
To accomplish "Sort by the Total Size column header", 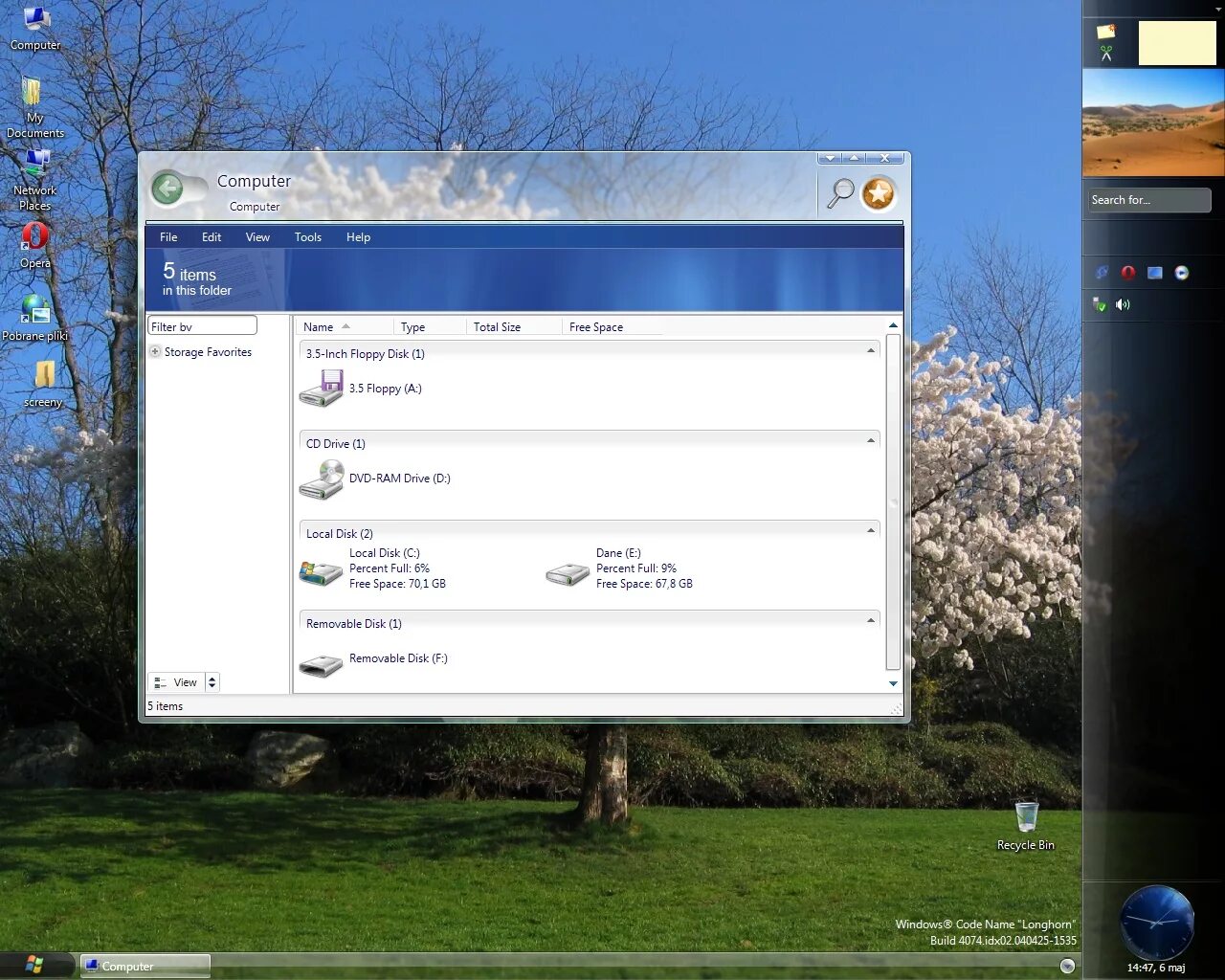I will click(x=514, y=327).
